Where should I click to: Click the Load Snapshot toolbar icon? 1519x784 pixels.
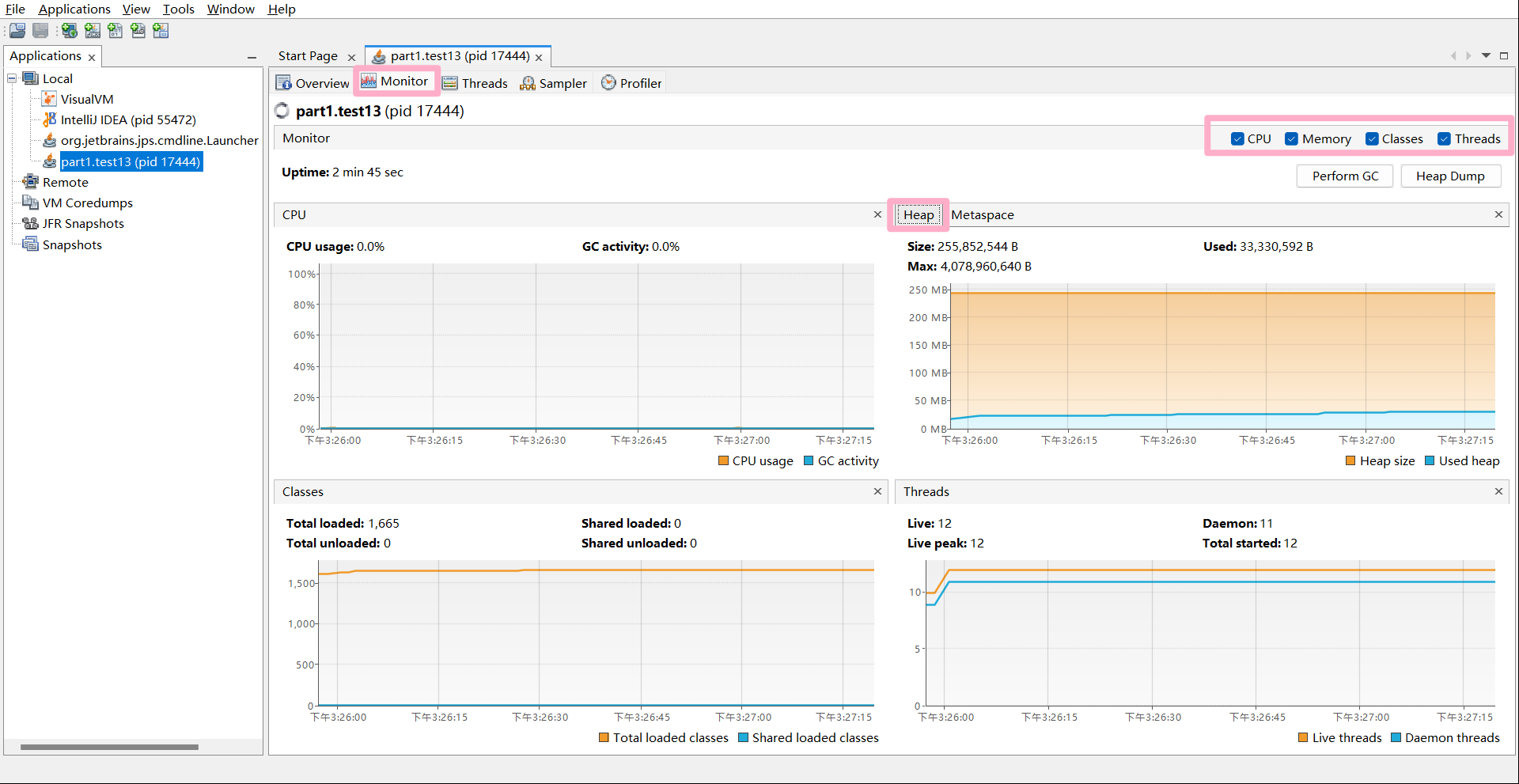point(17,31)
